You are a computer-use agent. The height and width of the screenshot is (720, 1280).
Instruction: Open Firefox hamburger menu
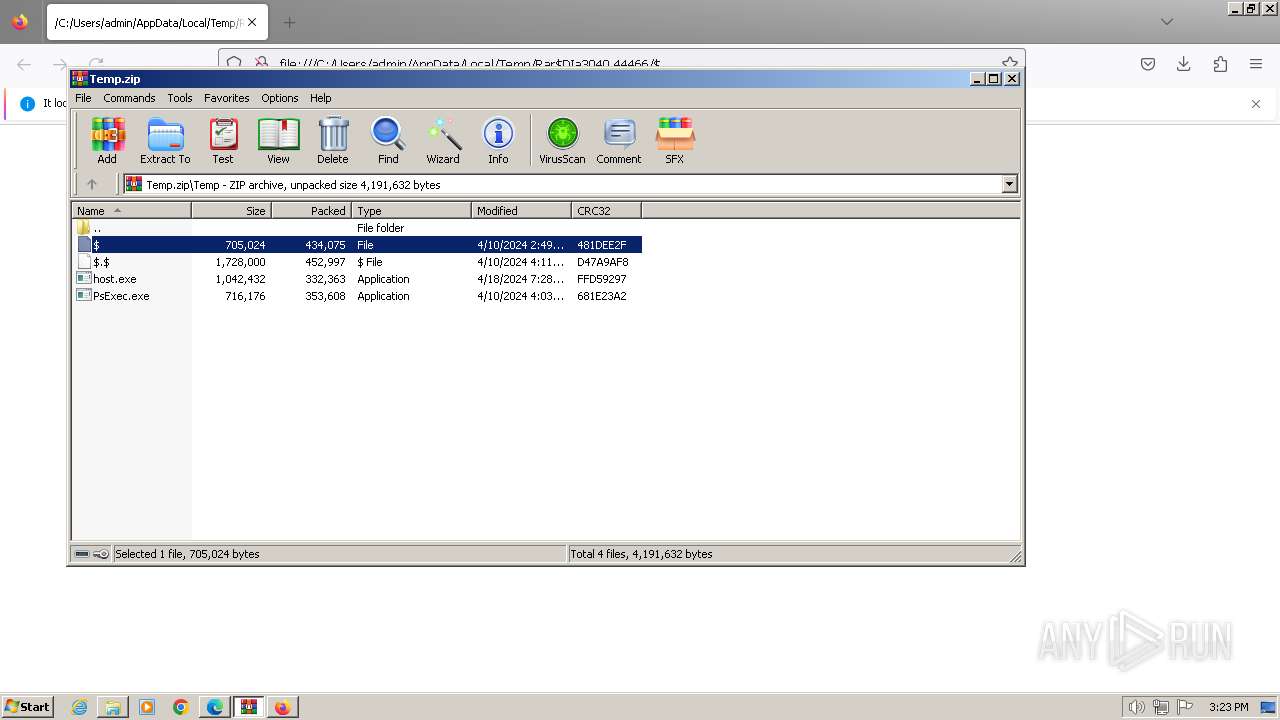click(1256, 64)
